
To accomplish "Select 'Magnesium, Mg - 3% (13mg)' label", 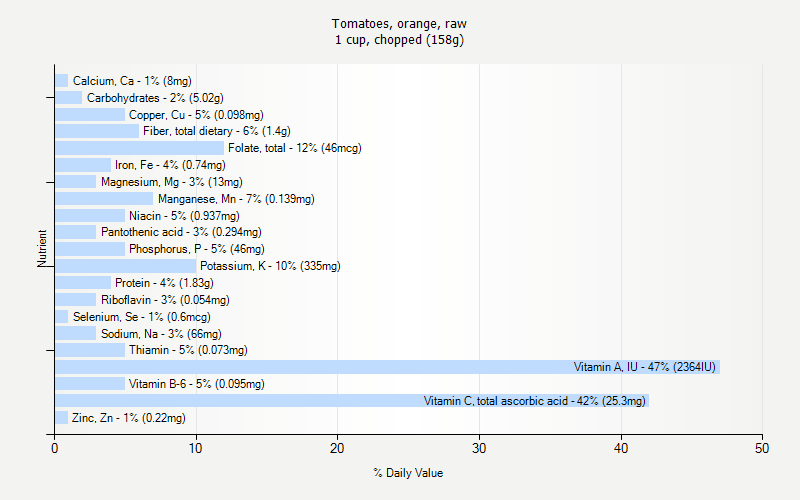I will 172,182.
